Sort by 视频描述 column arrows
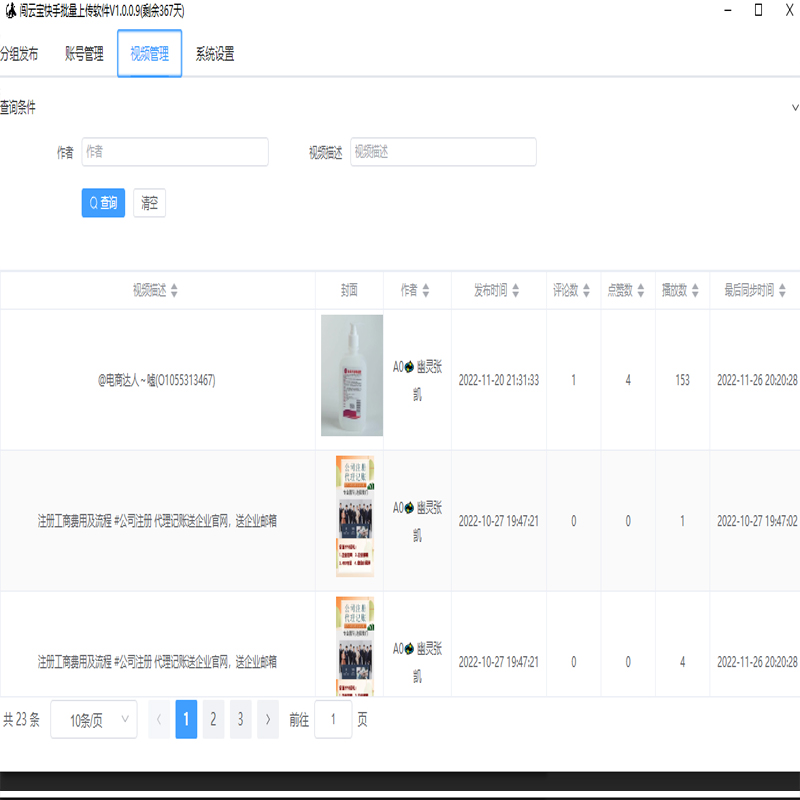This screenshot has height=800, width=800. click(174, 290)
